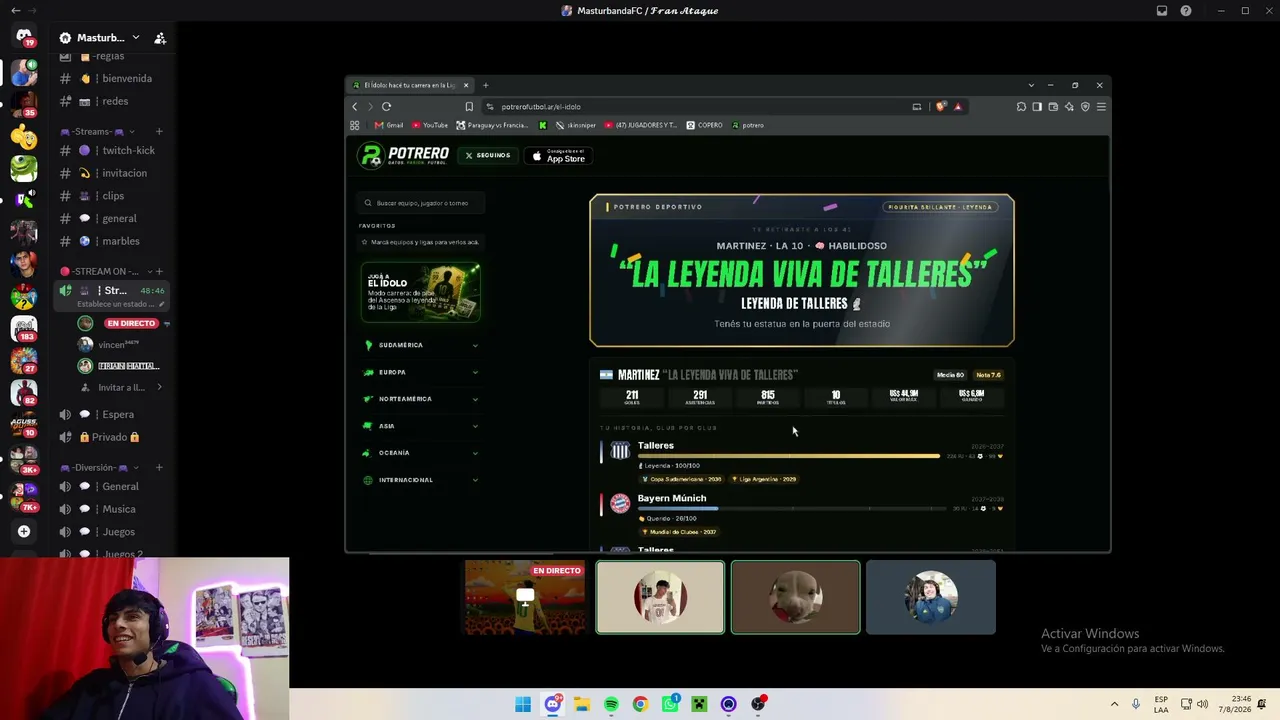Open the COPERO bookmark

point(704,125)
